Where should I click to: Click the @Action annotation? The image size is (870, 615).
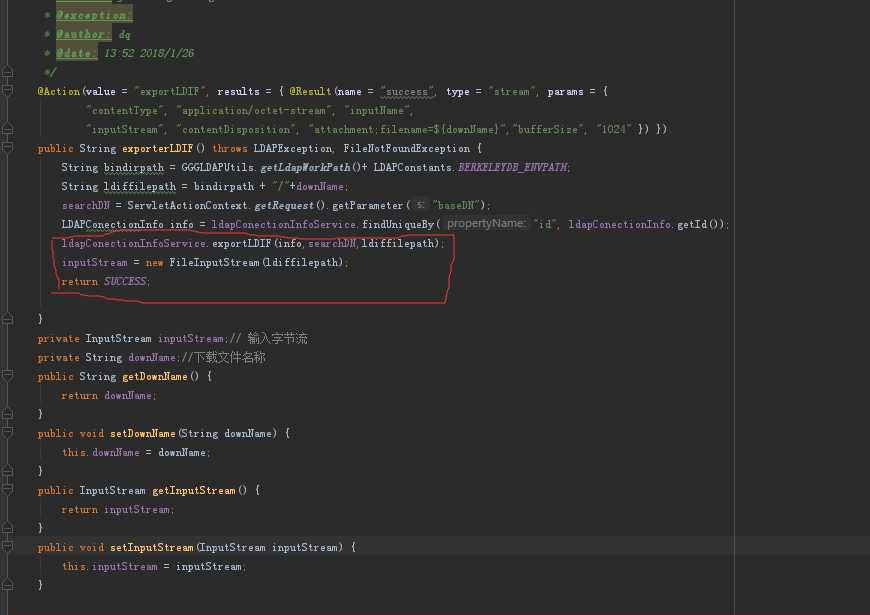click(x=59, y=91)
